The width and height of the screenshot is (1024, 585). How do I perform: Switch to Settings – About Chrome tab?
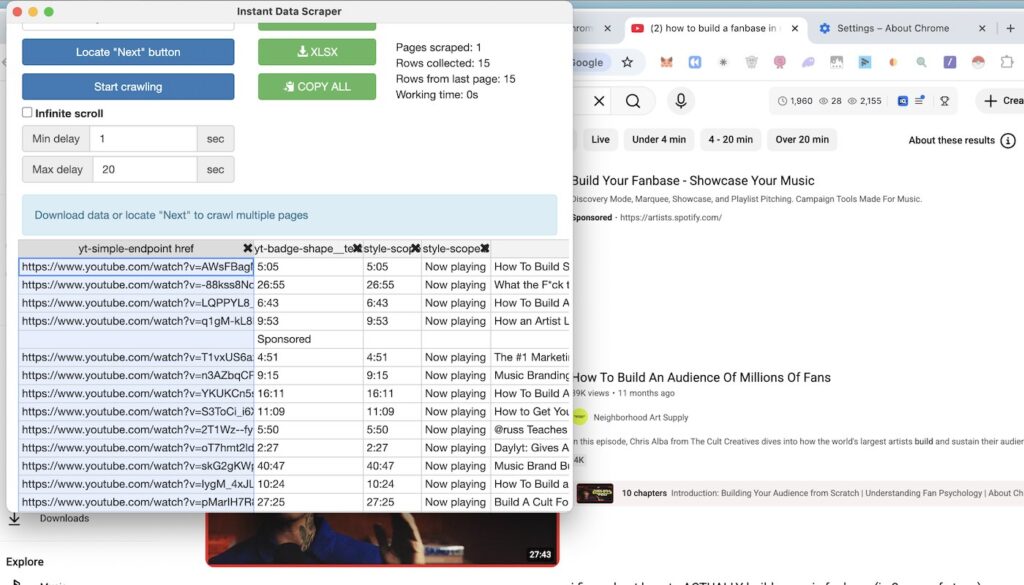click(x=883, y=28)
